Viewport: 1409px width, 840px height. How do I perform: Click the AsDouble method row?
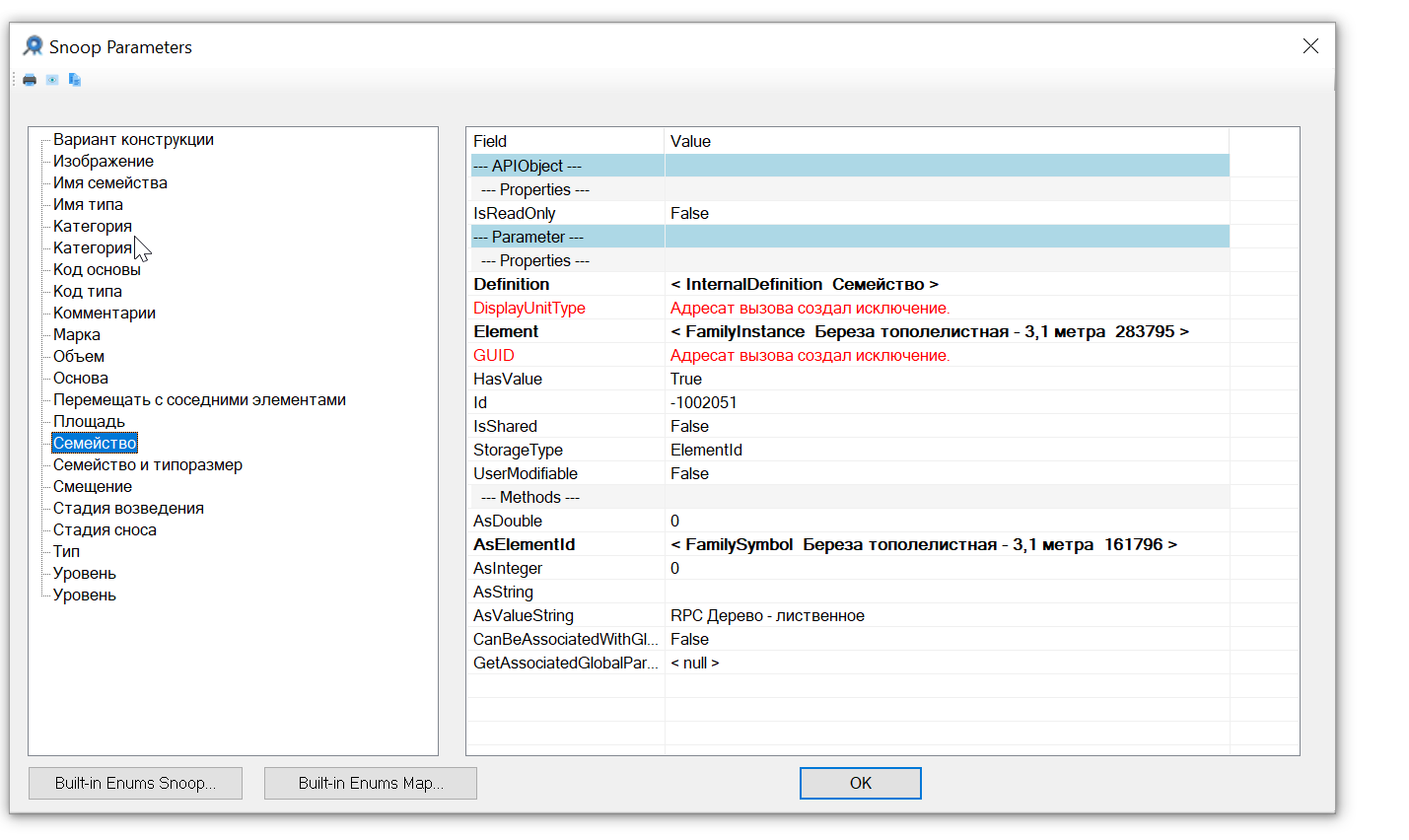click(x=850, y=521)
